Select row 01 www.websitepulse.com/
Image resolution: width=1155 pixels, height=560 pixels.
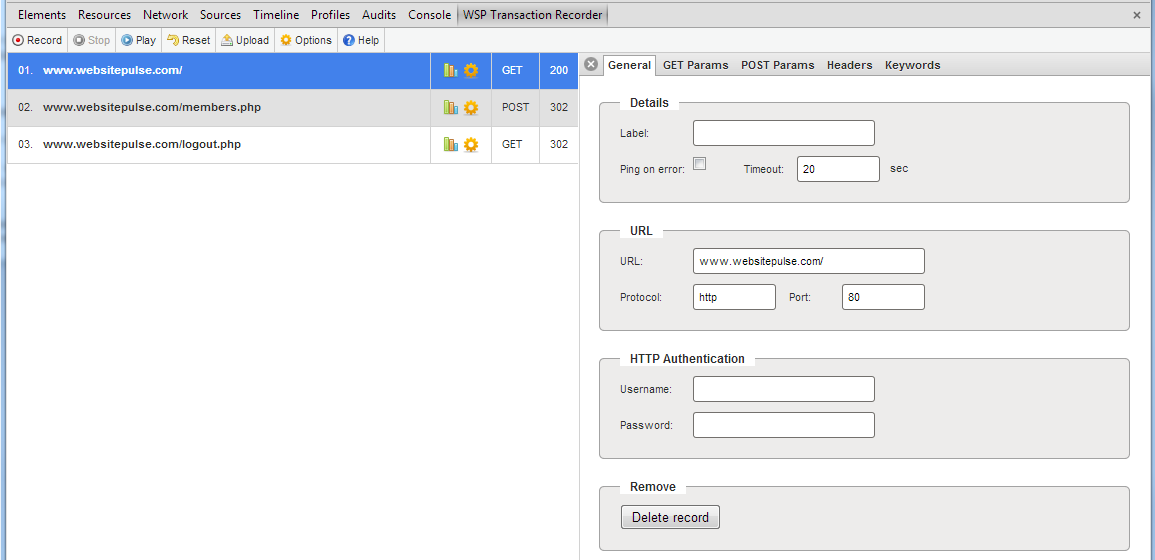click(x=293, y=71)
